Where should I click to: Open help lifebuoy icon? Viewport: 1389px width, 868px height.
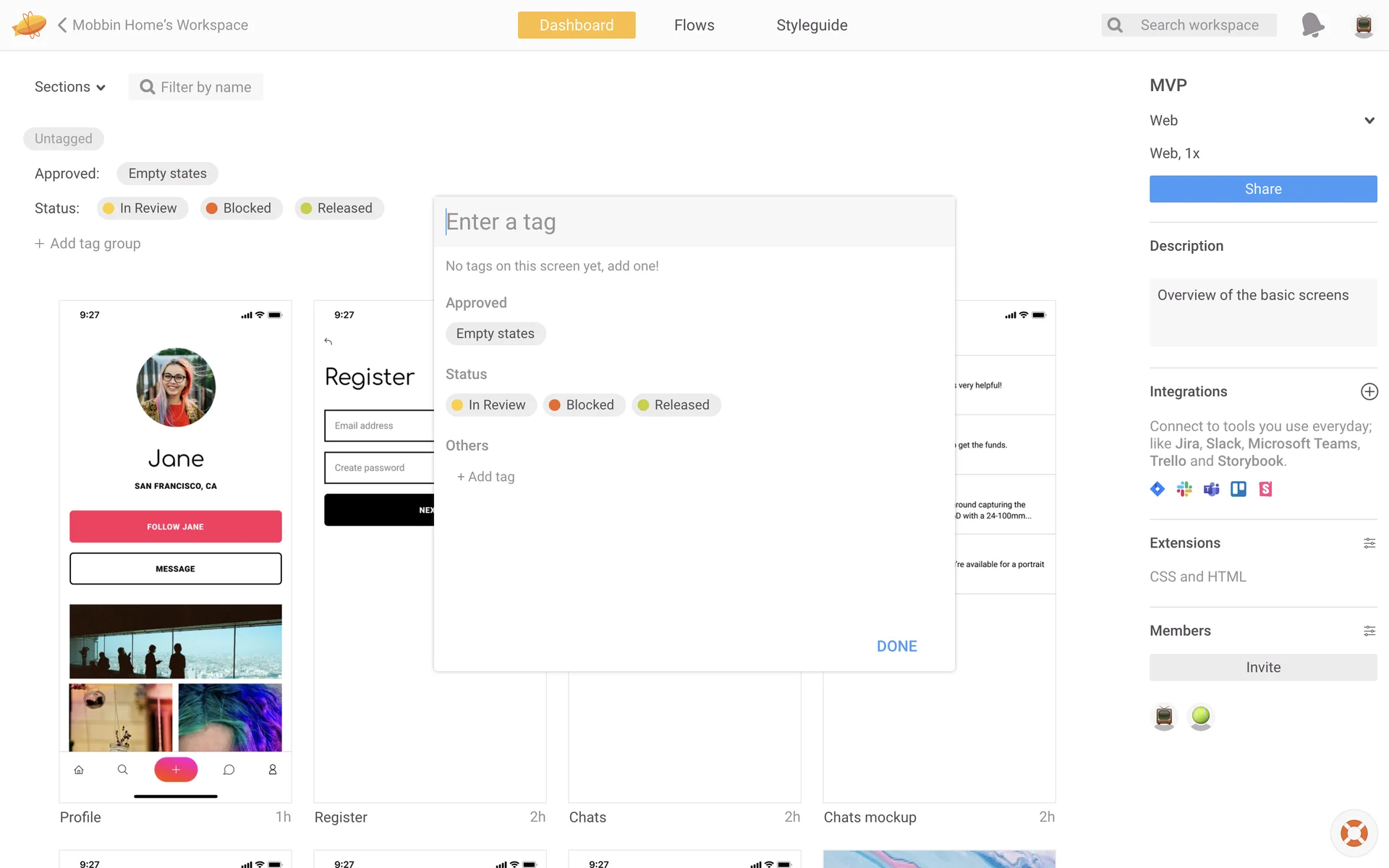pos(1354,833)
